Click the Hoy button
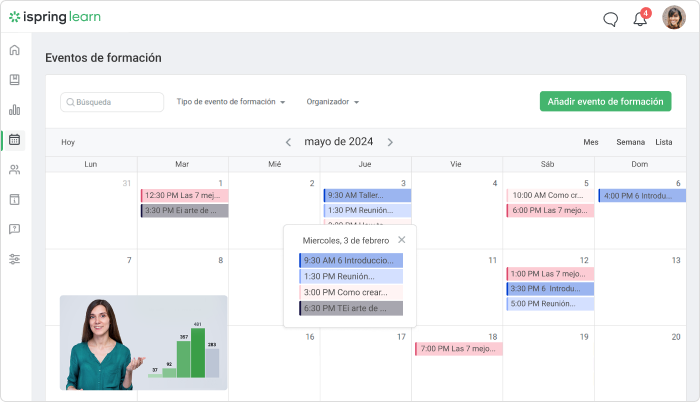The width and height of the screenshot is (700, 402). pos(68,142)
